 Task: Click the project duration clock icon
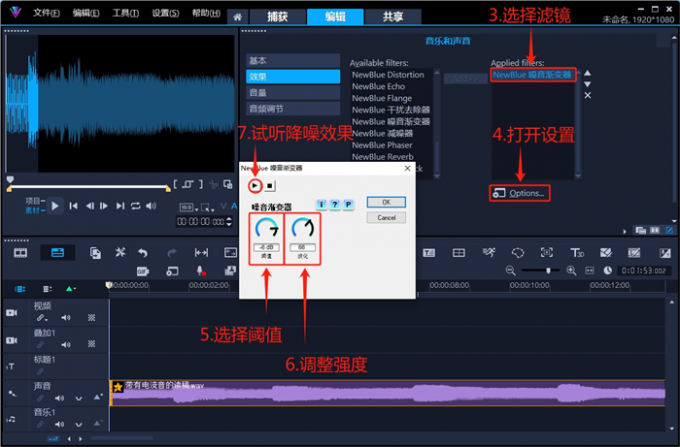pos(608,271)
